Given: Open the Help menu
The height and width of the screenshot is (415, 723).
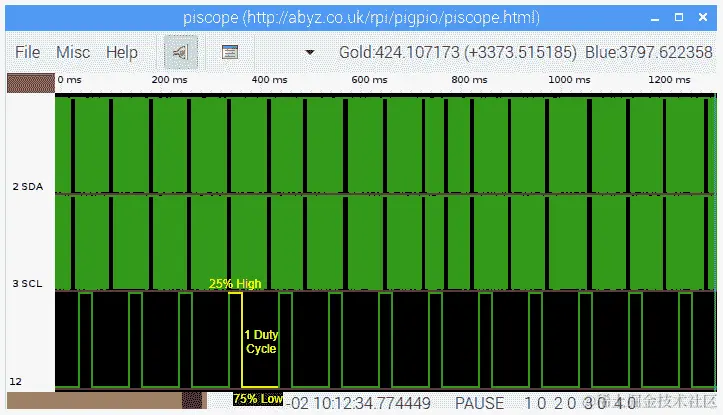Looking at the screenshot, I should click(x=122, y=52).
